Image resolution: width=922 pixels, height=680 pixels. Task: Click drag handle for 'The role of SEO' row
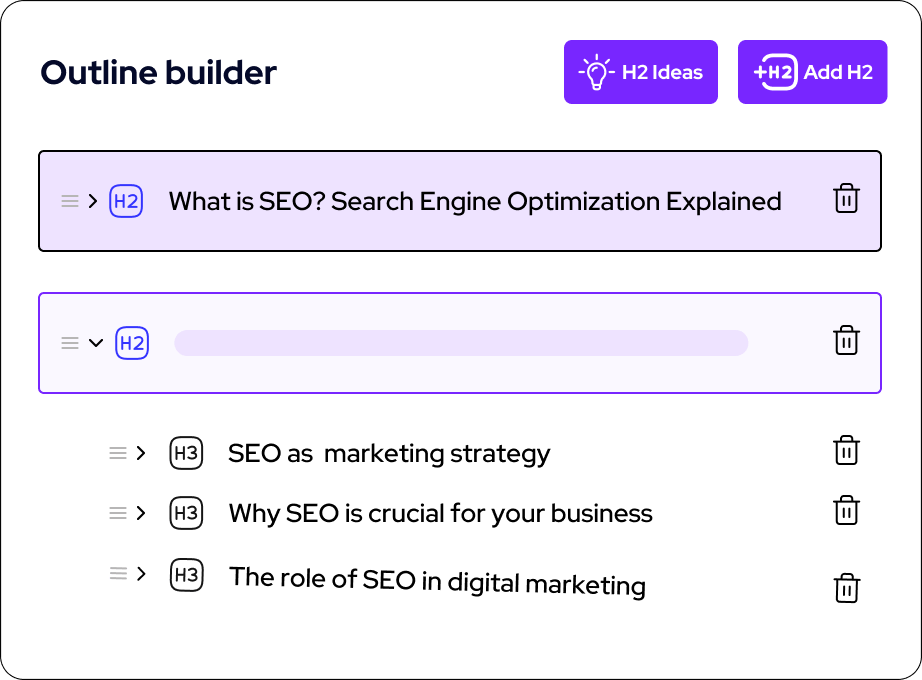click(x=118, y=574)
